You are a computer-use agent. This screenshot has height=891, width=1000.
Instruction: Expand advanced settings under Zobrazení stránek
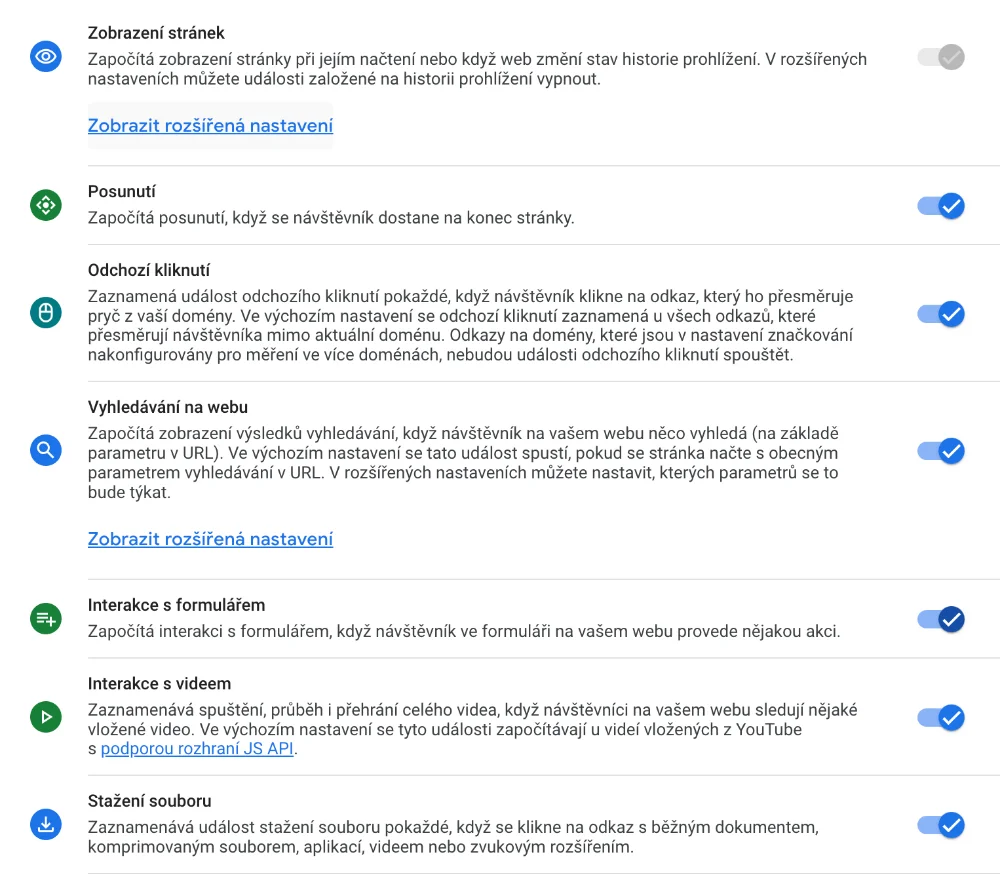210,126
